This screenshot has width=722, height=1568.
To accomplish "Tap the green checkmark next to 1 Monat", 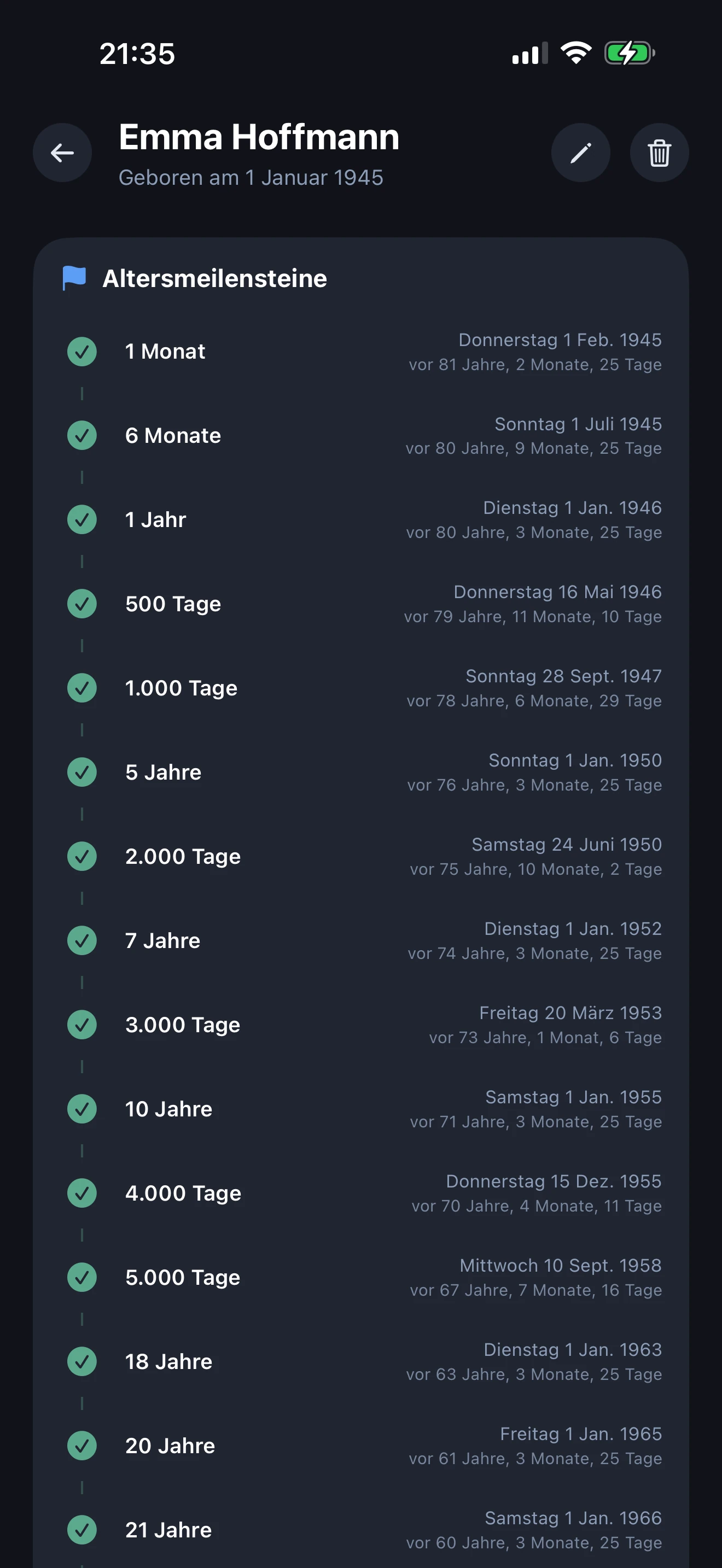I will pyautogui.click(x=82, y=352).
